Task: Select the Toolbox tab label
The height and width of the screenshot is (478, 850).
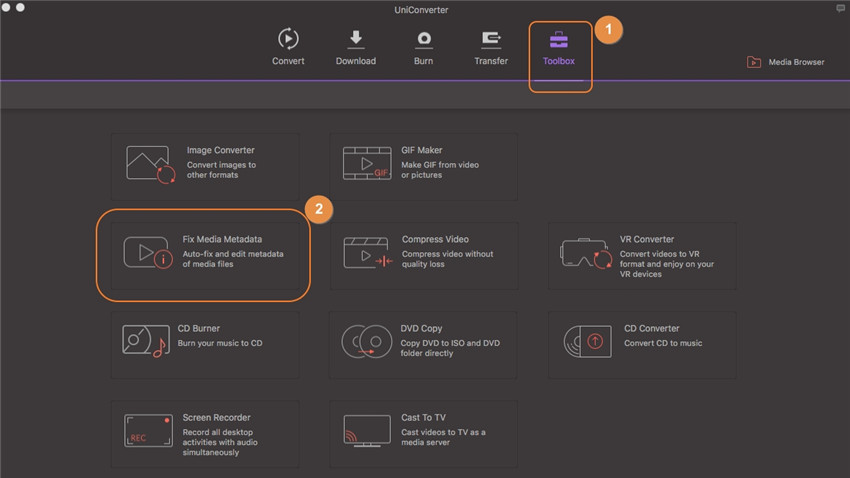Action: click(x=558, y=61)
